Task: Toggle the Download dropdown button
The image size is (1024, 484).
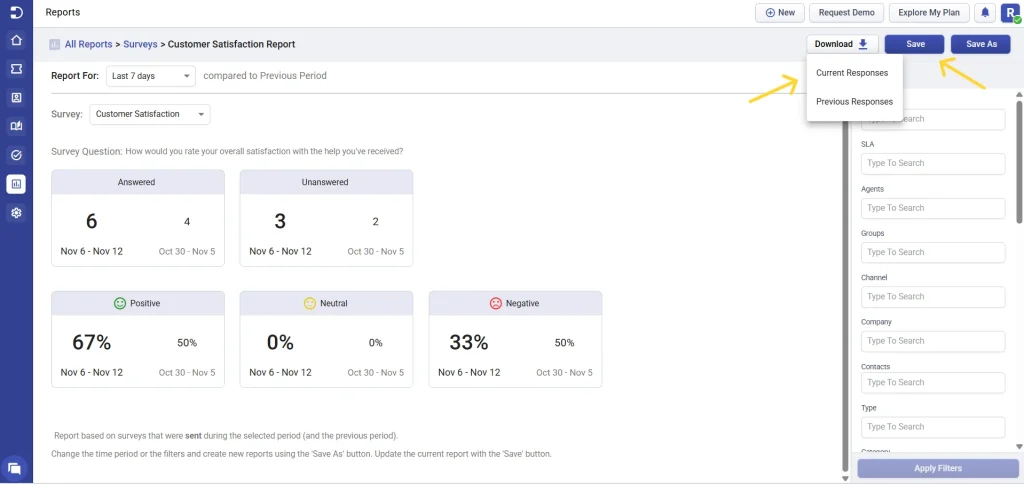Action: point(842,44)
